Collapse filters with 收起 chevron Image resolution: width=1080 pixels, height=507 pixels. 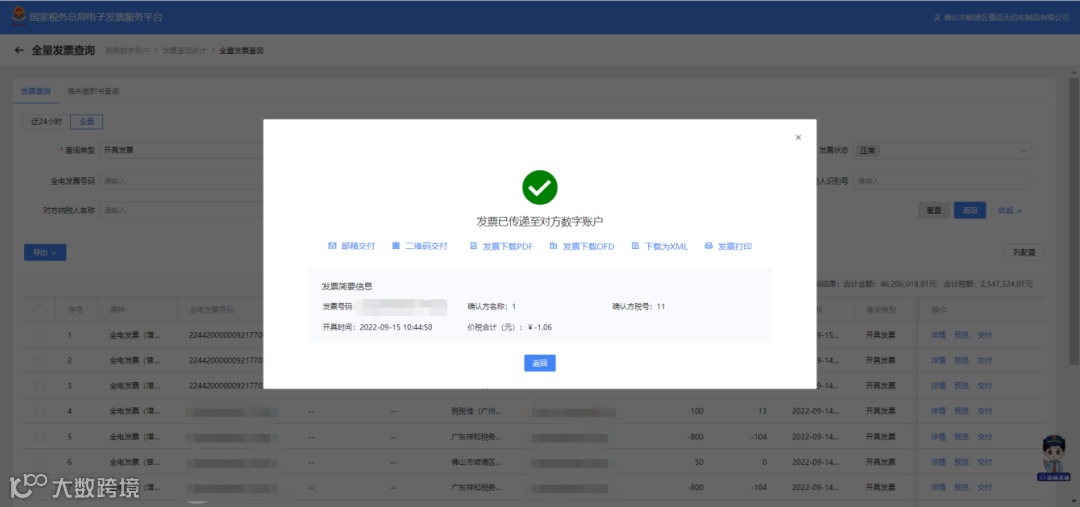(x=1010, y=211)
